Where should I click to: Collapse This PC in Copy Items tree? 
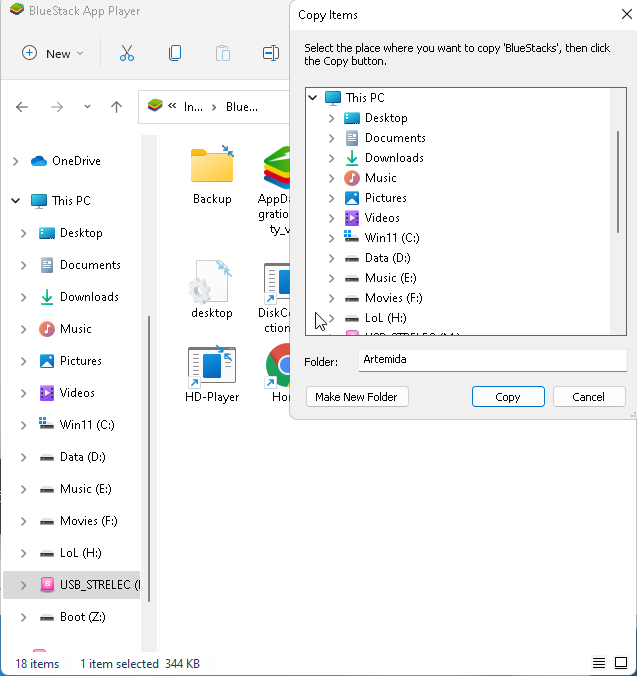(313, 97)
